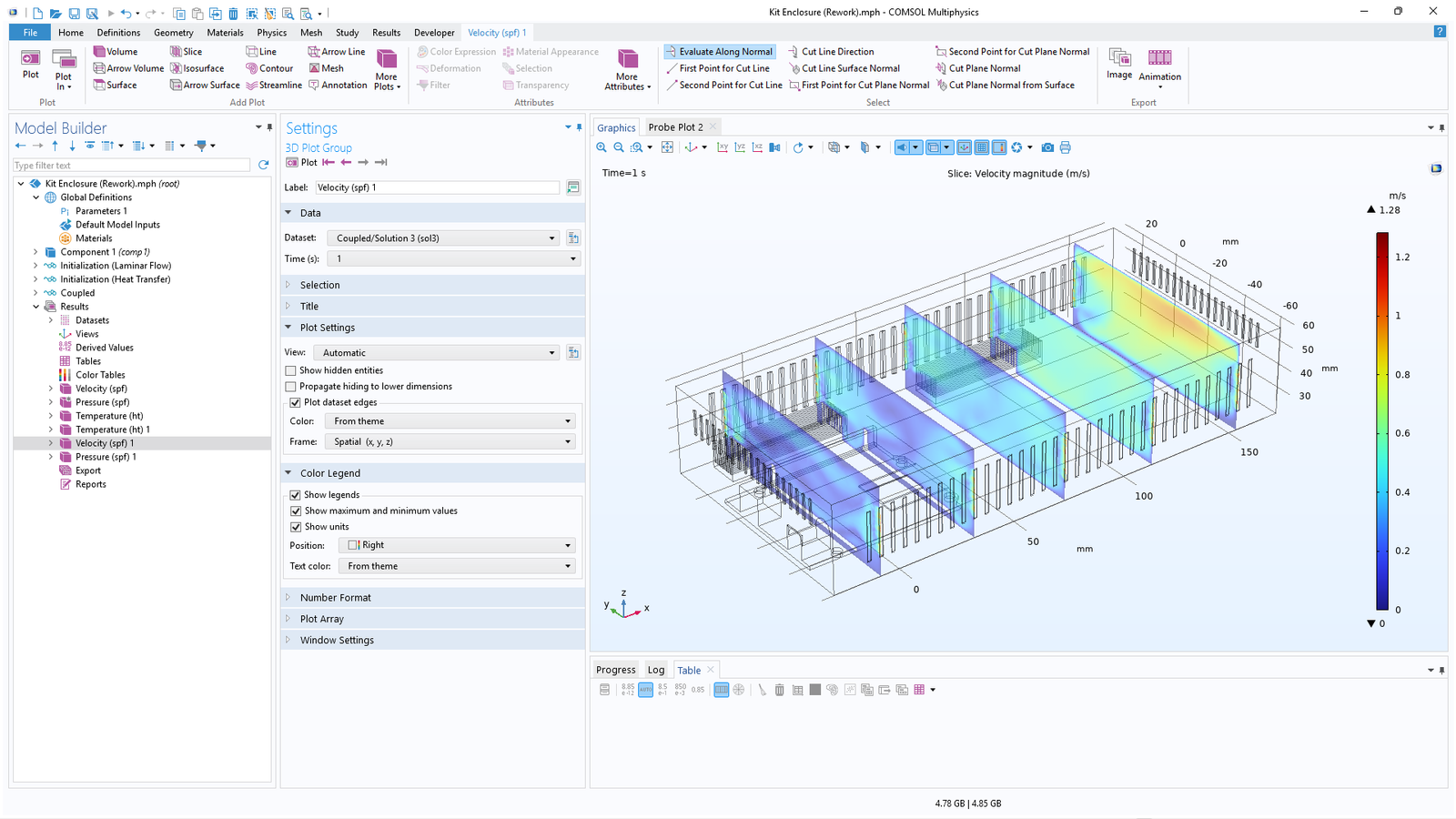Click Zoom In in Graphics toolbar

click(602, 147)
